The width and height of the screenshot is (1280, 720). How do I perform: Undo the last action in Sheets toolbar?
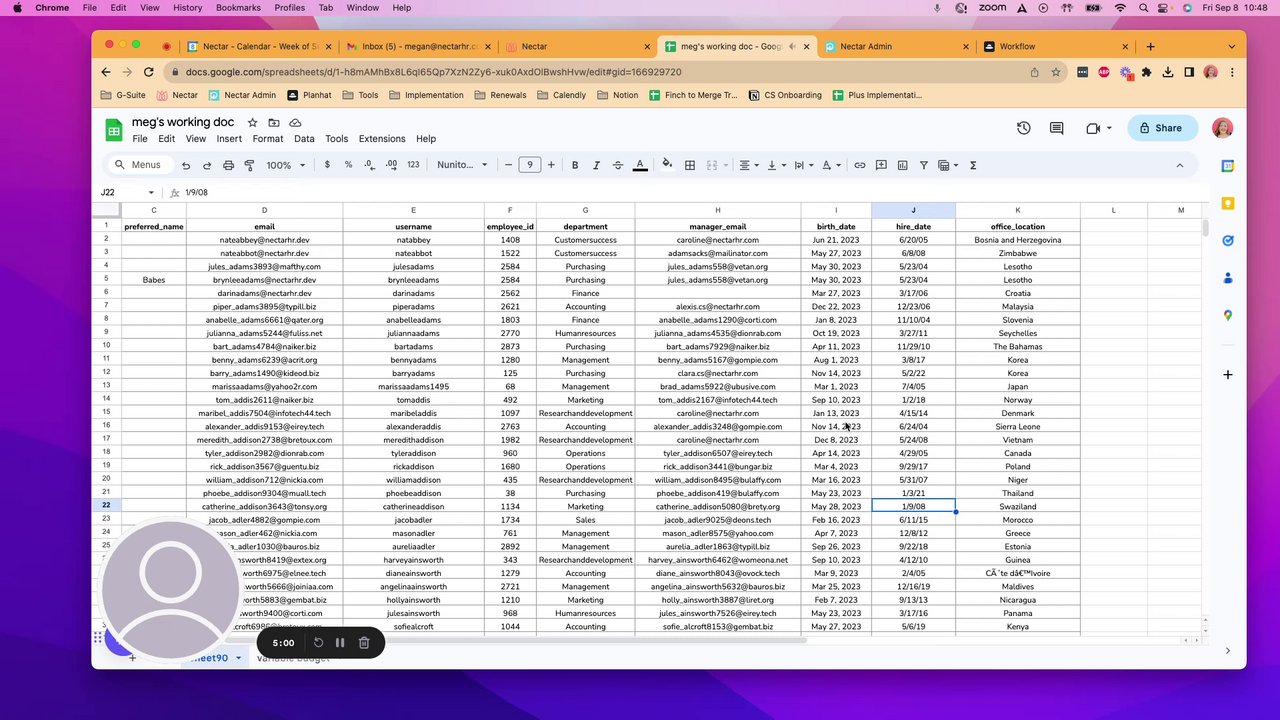click(x=186, y=165)
